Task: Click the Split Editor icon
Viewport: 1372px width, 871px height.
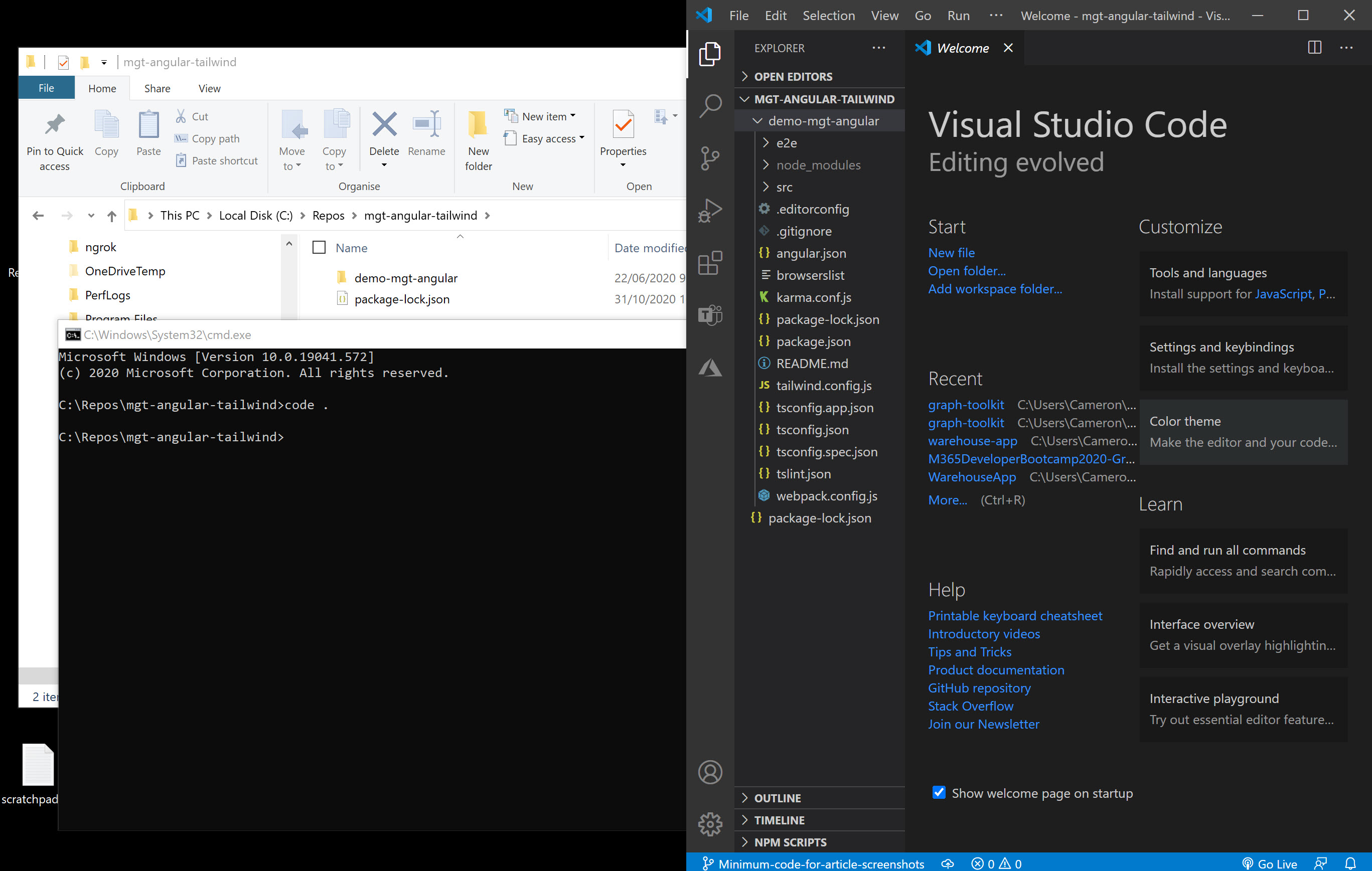Action: click(x=1314, y=48)
